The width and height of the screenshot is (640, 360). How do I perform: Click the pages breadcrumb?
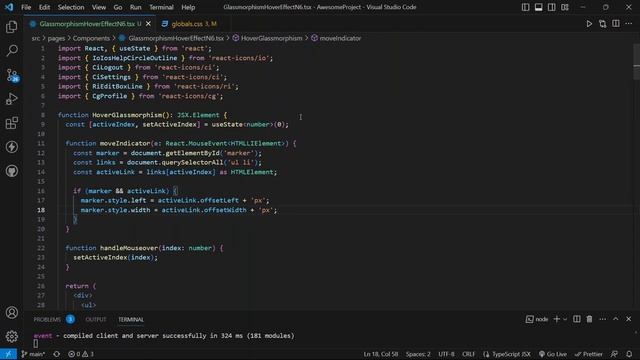pyautogui.click(x=56, y=38)
